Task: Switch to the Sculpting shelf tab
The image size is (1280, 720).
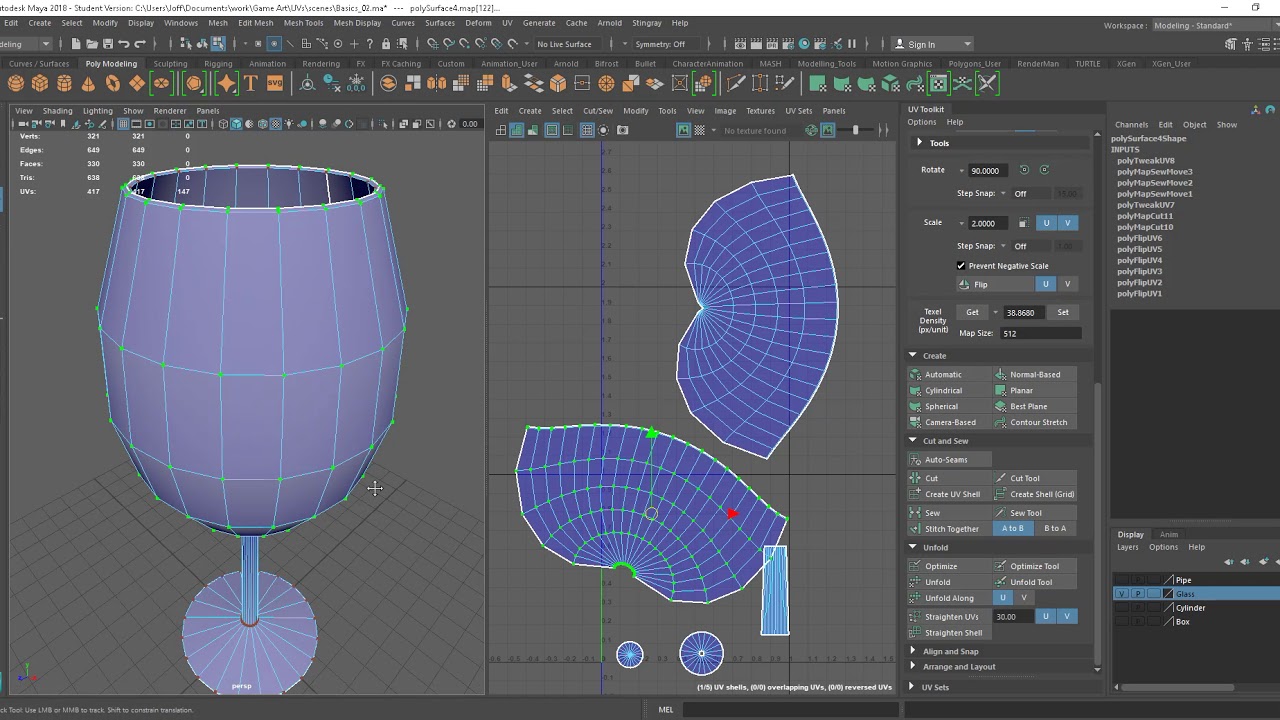Action: click(x=170, y=64)
